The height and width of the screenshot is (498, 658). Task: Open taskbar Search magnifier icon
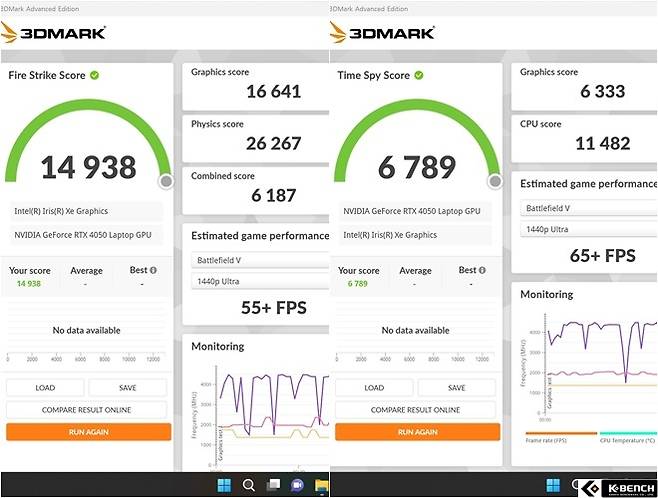(248, 485)
